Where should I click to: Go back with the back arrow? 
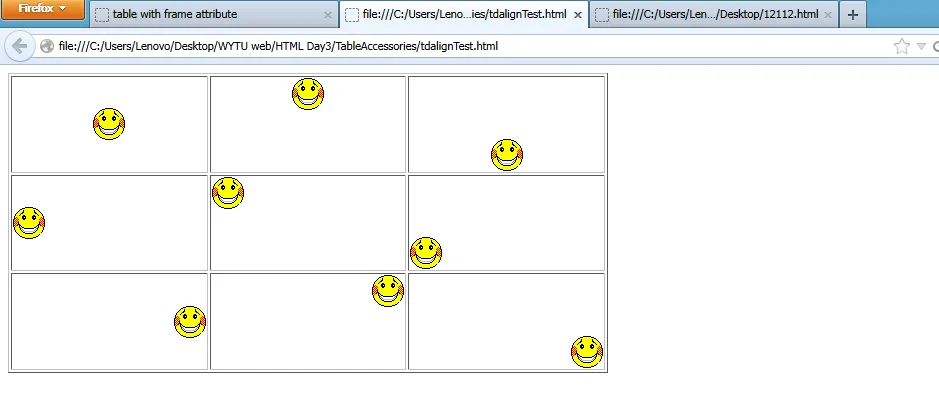pyautogui.click(x=19, y=46)
